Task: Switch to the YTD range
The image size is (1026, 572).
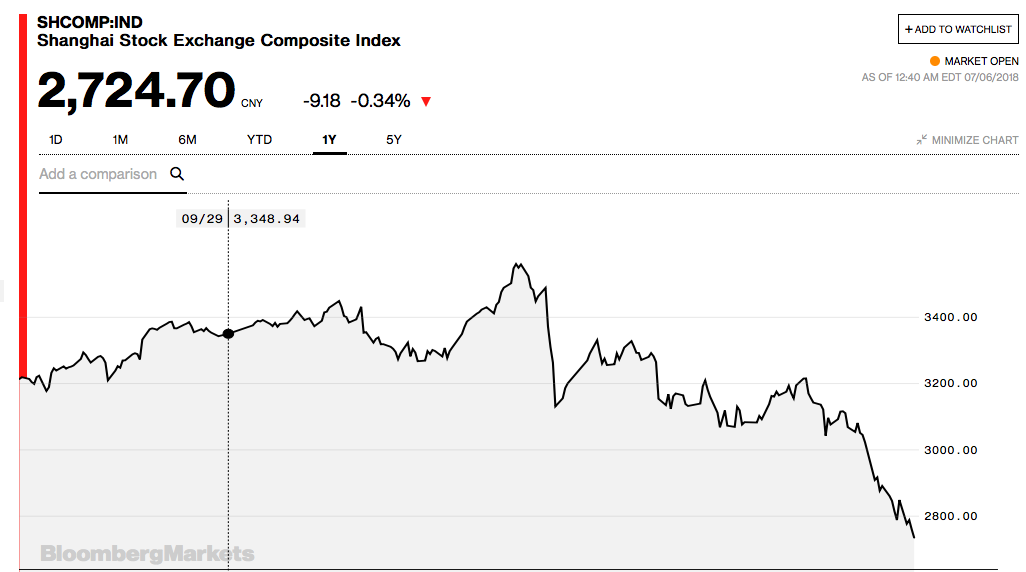Action: pyautogui.click(x=259, y=139)
